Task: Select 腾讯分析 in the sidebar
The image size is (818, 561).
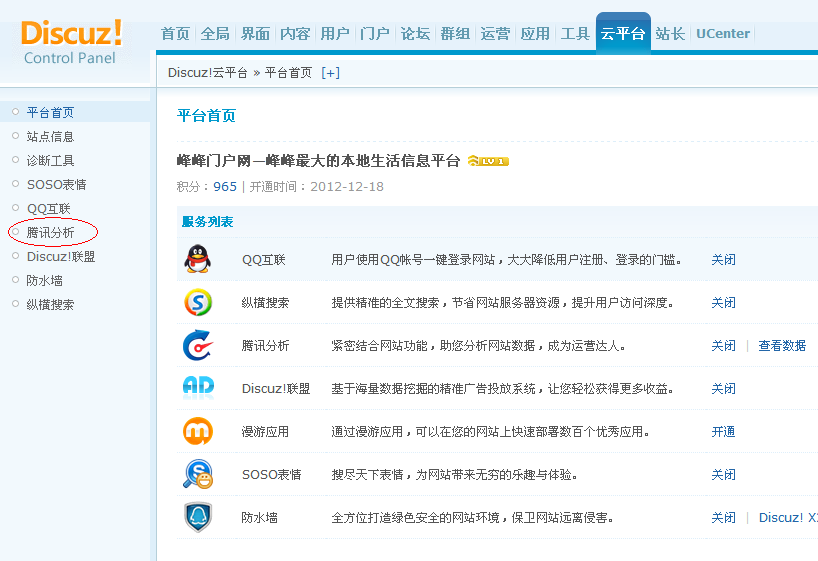Action: point(51,232)
